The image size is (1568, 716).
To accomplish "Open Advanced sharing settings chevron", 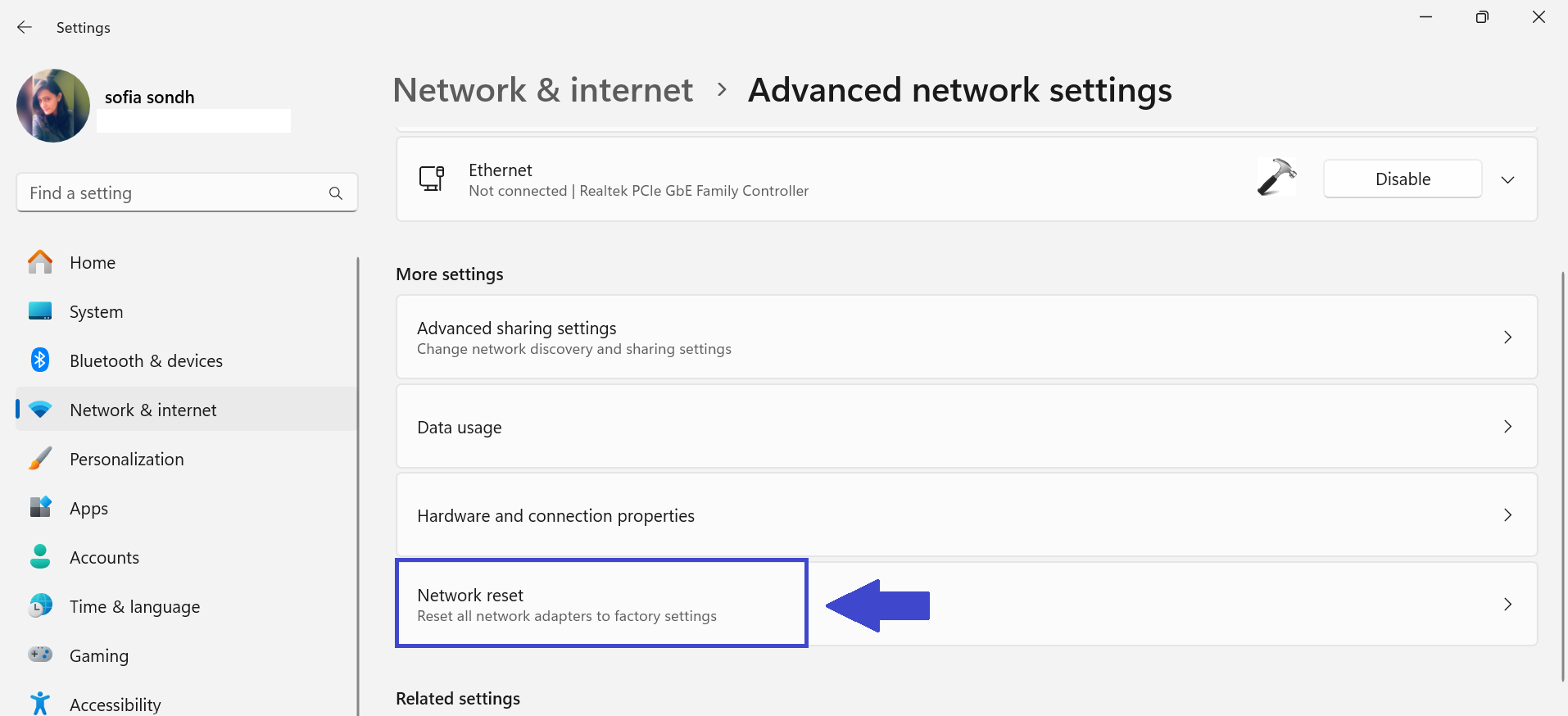I will [1507, 338].
